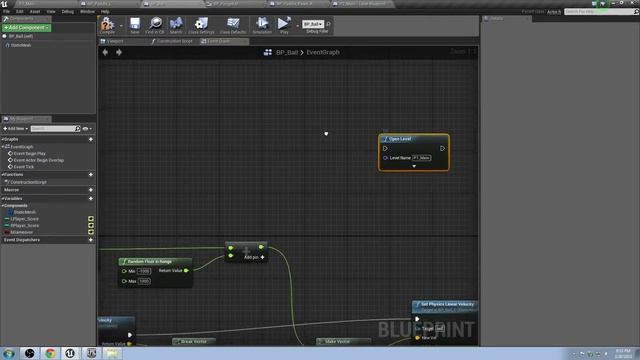The width and height of the screenshot is (640, 360).
Task: Click the Open Level node header
Action: pos(414,139)
